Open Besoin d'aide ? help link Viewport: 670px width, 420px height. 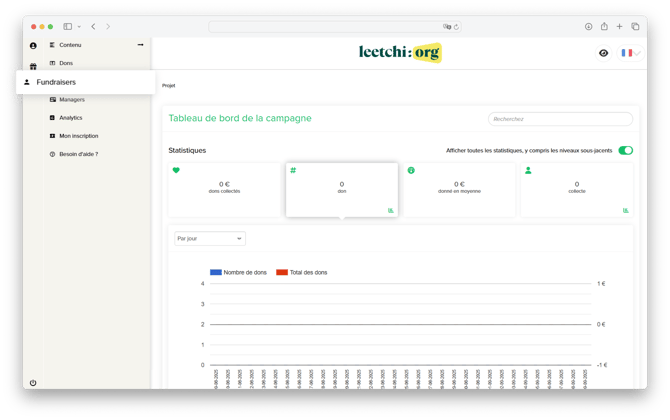[x=79, y=154]
